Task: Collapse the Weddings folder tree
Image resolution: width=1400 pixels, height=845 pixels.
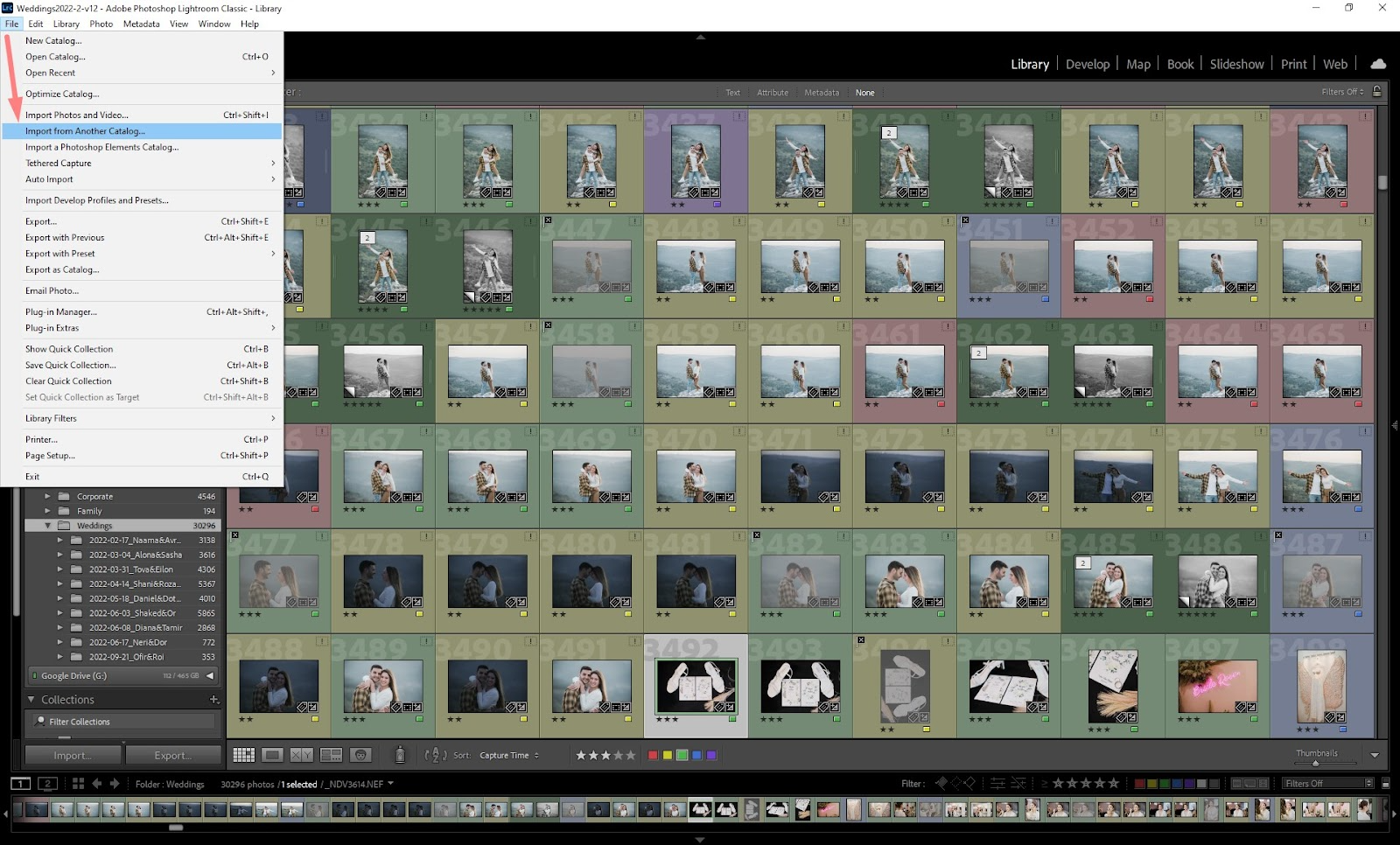Action: coord(49,526)
